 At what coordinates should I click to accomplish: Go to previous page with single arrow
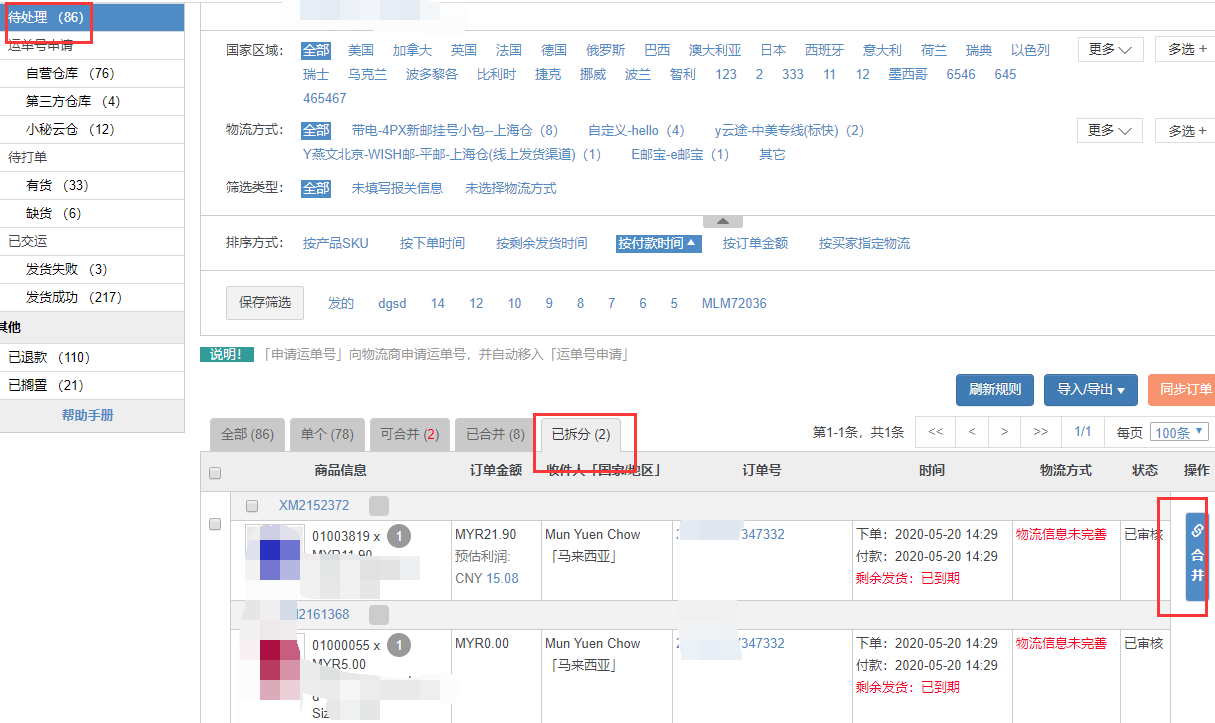tap(971, 432)
